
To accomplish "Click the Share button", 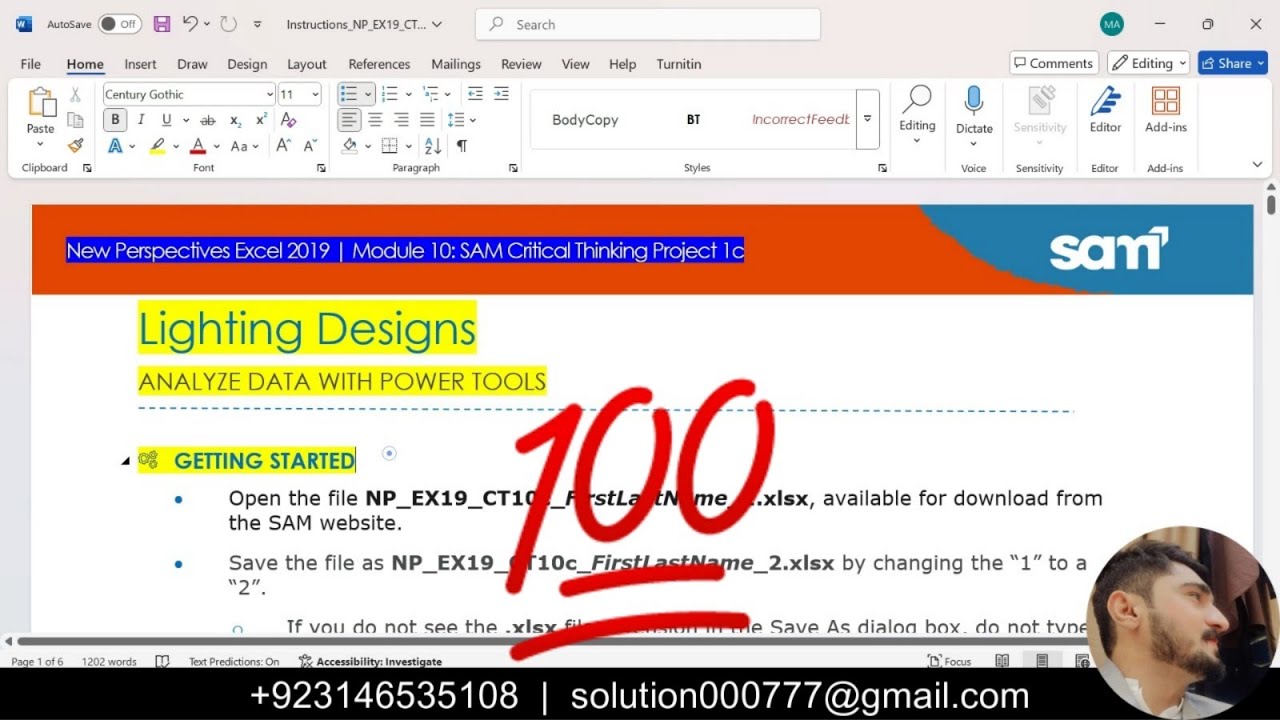I will click(x=1233, y=63).
